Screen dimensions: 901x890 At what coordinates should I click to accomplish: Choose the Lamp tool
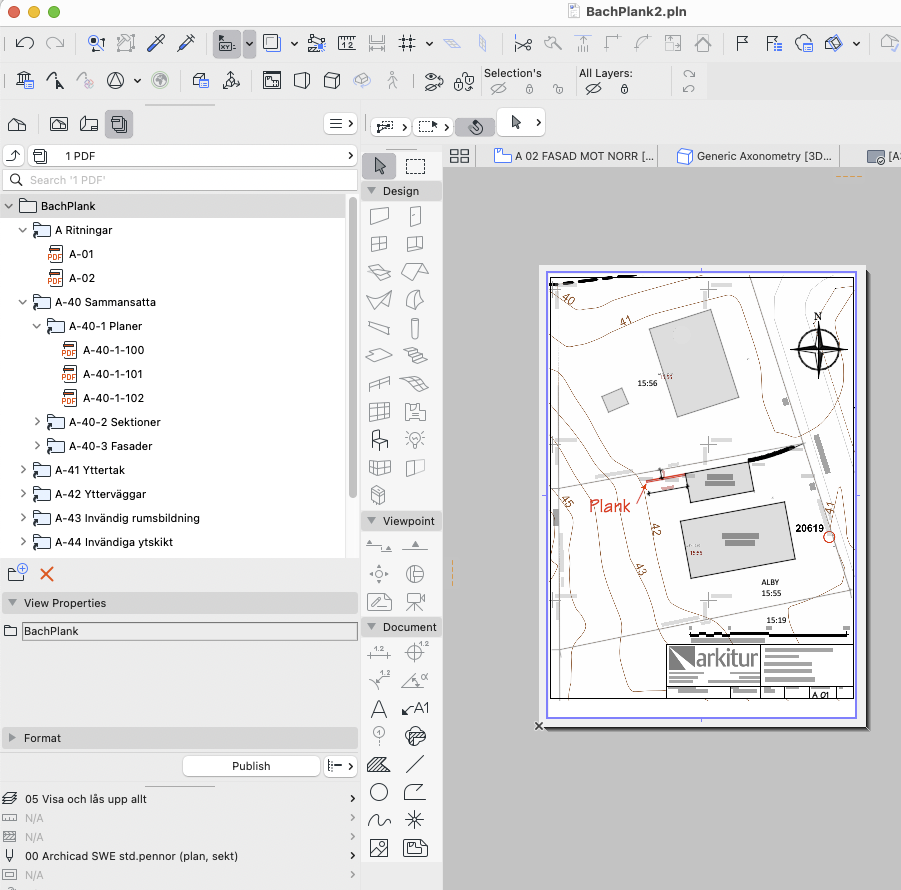tap(414, 439)
